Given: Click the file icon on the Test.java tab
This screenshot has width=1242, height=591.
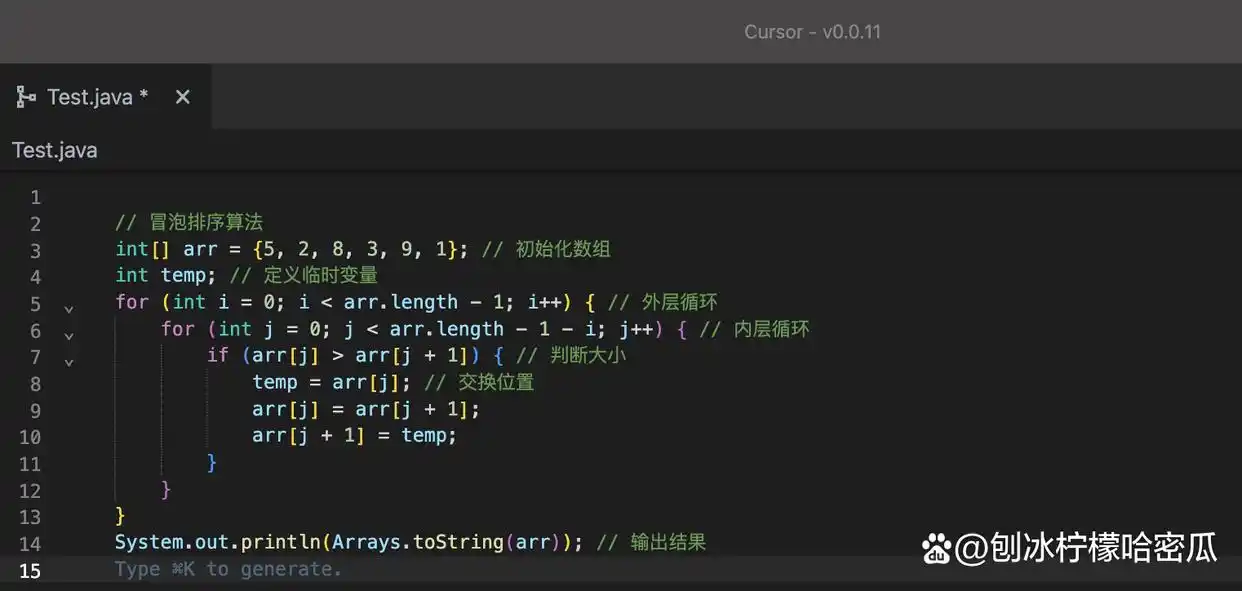Looking at the screenshot, I should tap(26, 97).
